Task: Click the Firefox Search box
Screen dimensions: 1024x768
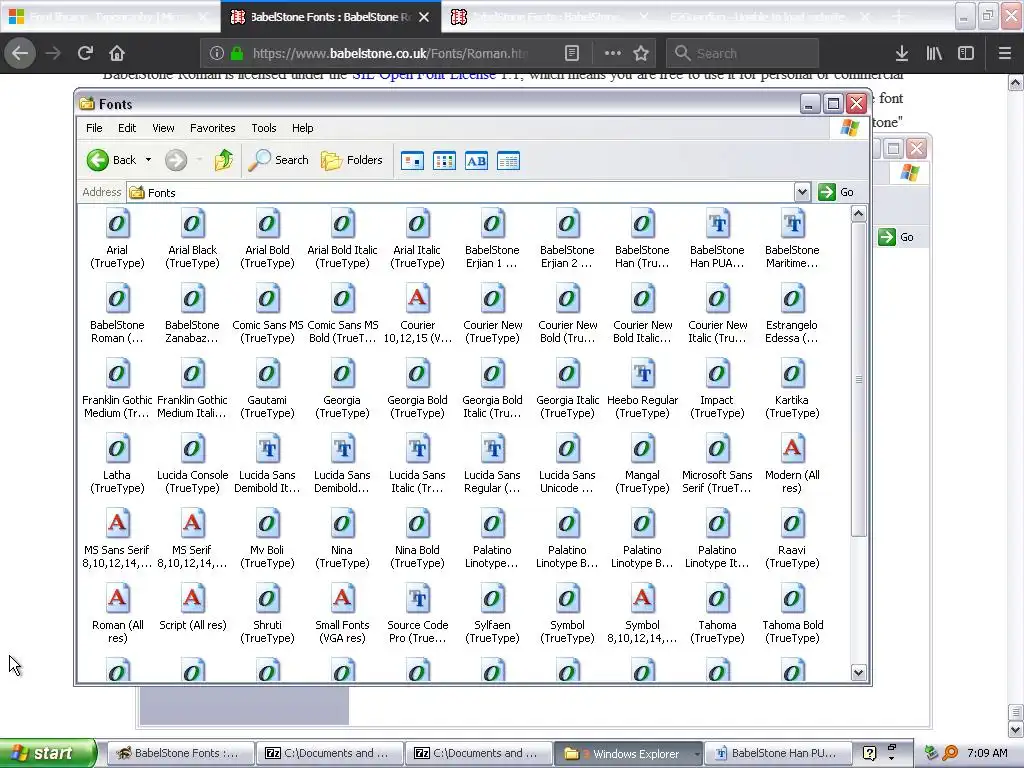Action: 743,53
